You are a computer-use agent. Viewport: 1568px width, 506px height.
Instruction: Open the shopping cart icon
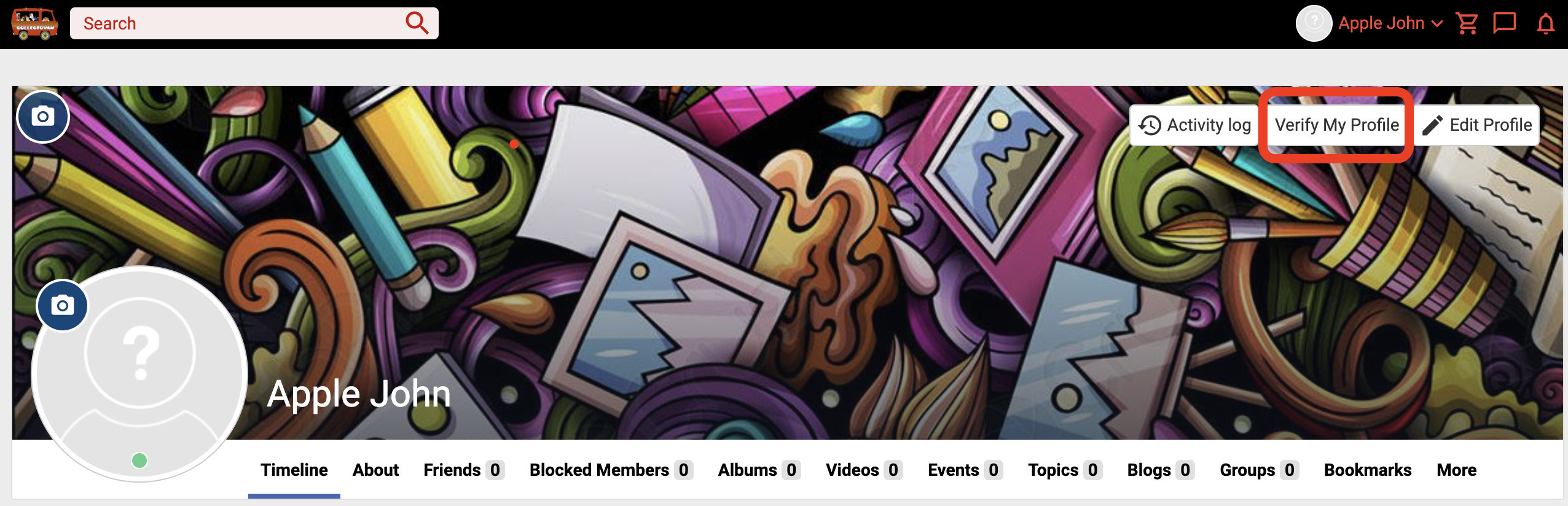1467,24
